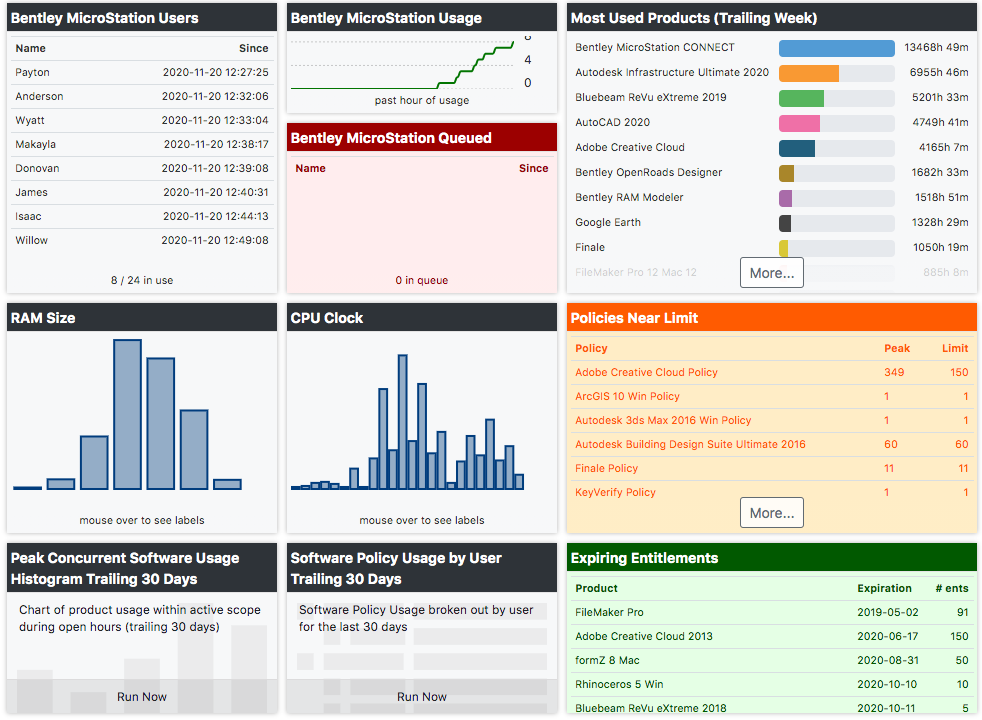Click Bluebeam ReVu eXtreme 2019 product name
Image resolution: width=982 pixels, height=720 pixels.
651,98
